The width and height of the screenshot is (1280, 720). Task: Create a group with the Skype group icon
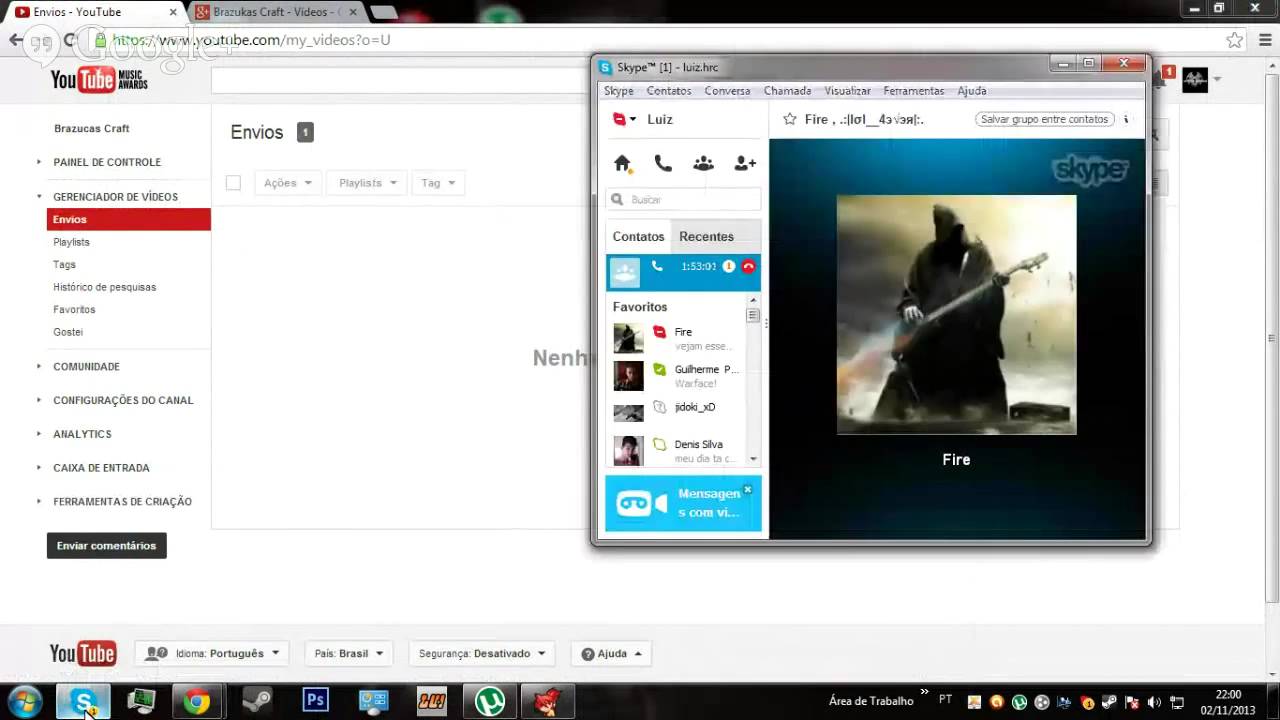[704, 163]
